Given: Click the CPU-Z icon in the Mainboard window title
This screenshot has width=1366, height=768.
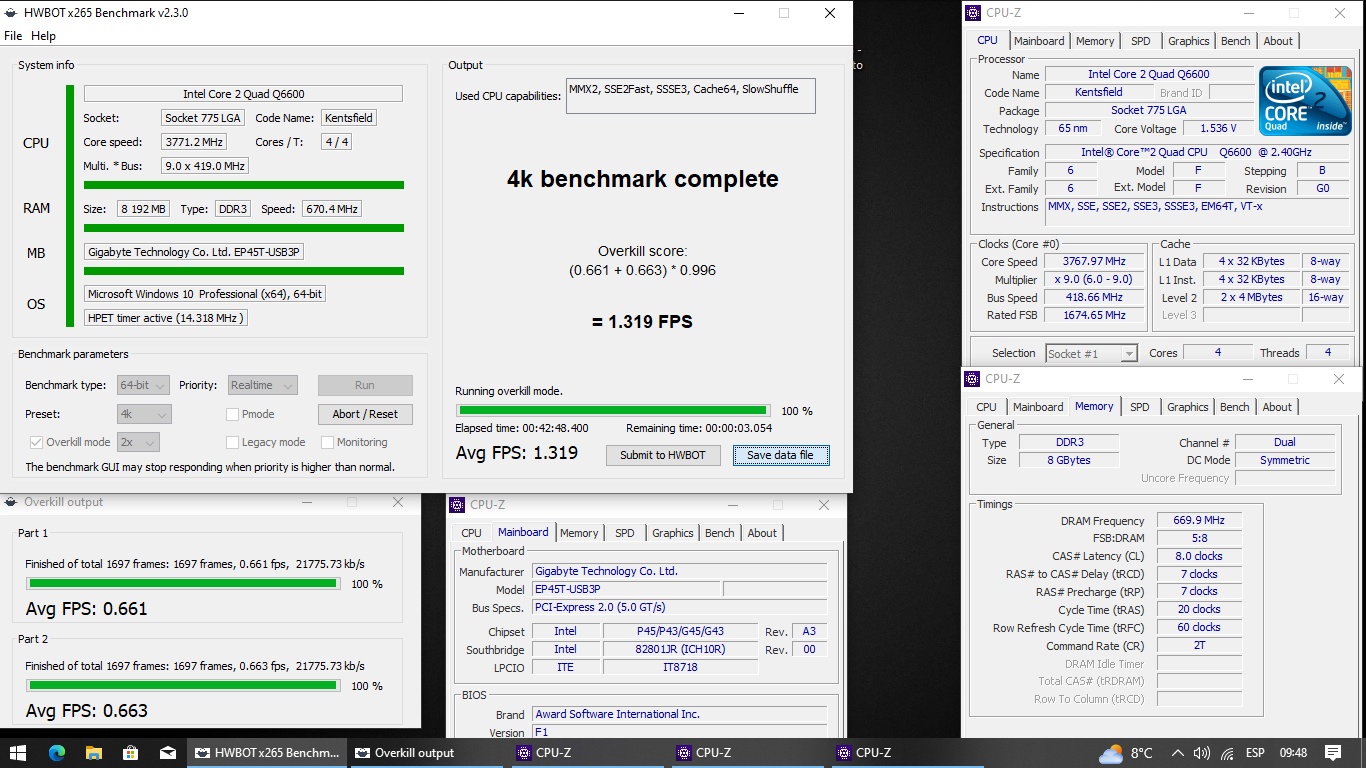Looking at the screenshot, I should (458, 505).
